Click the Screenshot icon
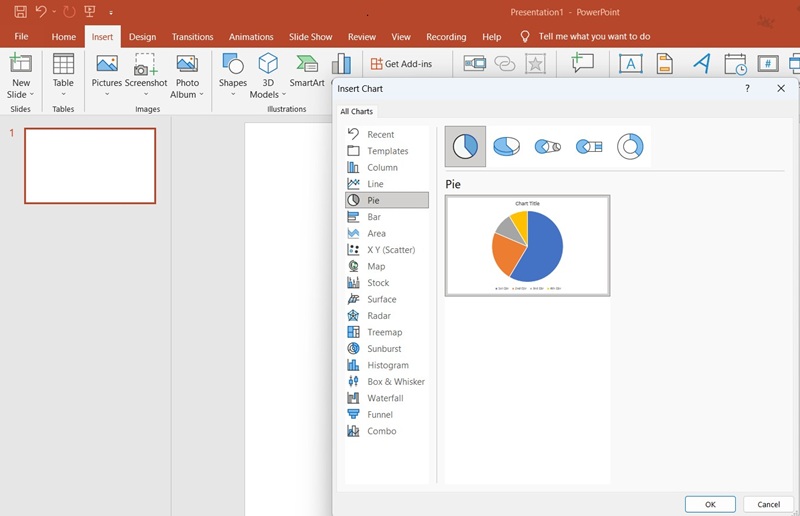 (145, 64)
